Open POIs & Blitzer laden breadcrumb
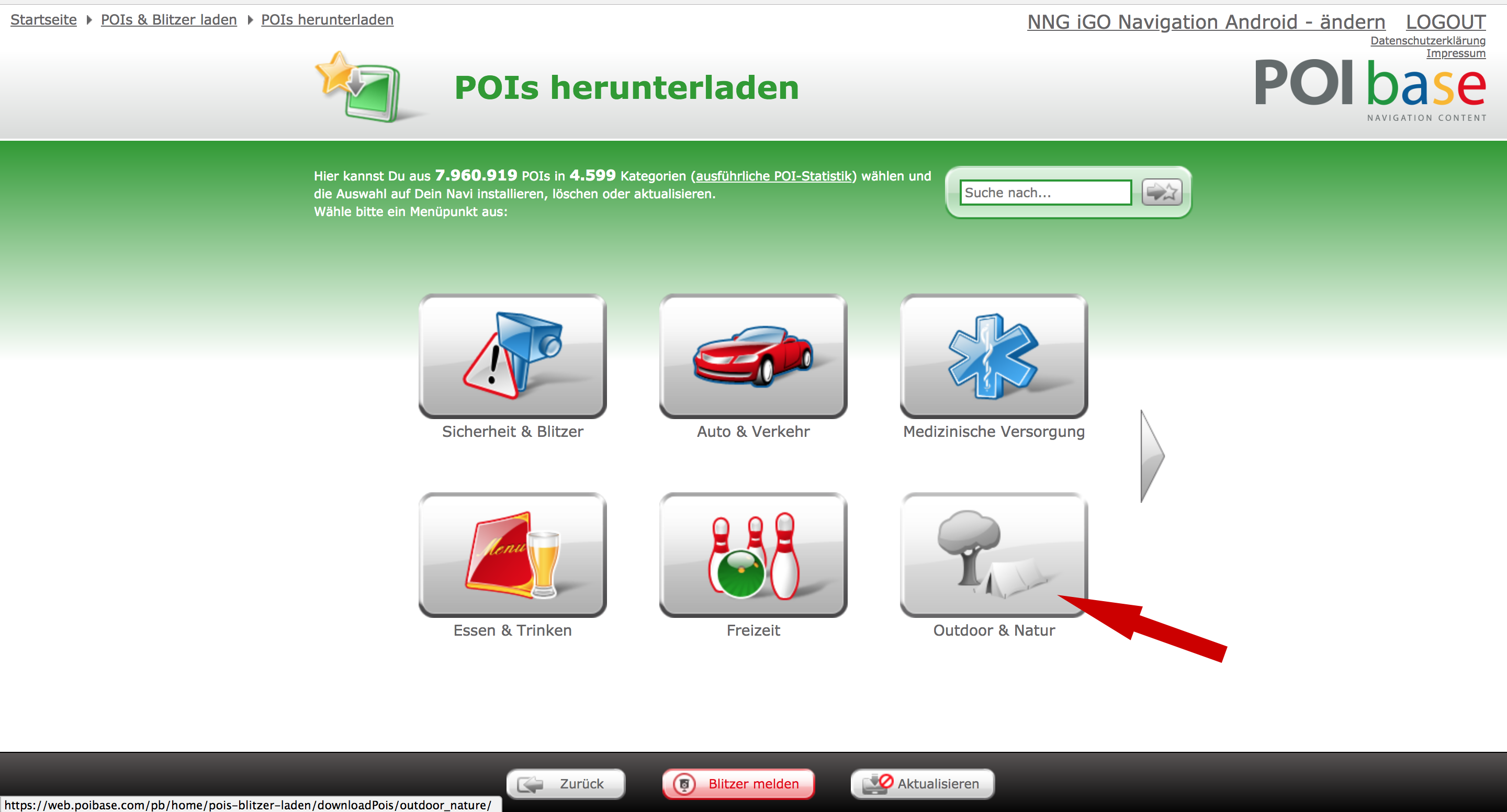 click(x=168, y=20)
